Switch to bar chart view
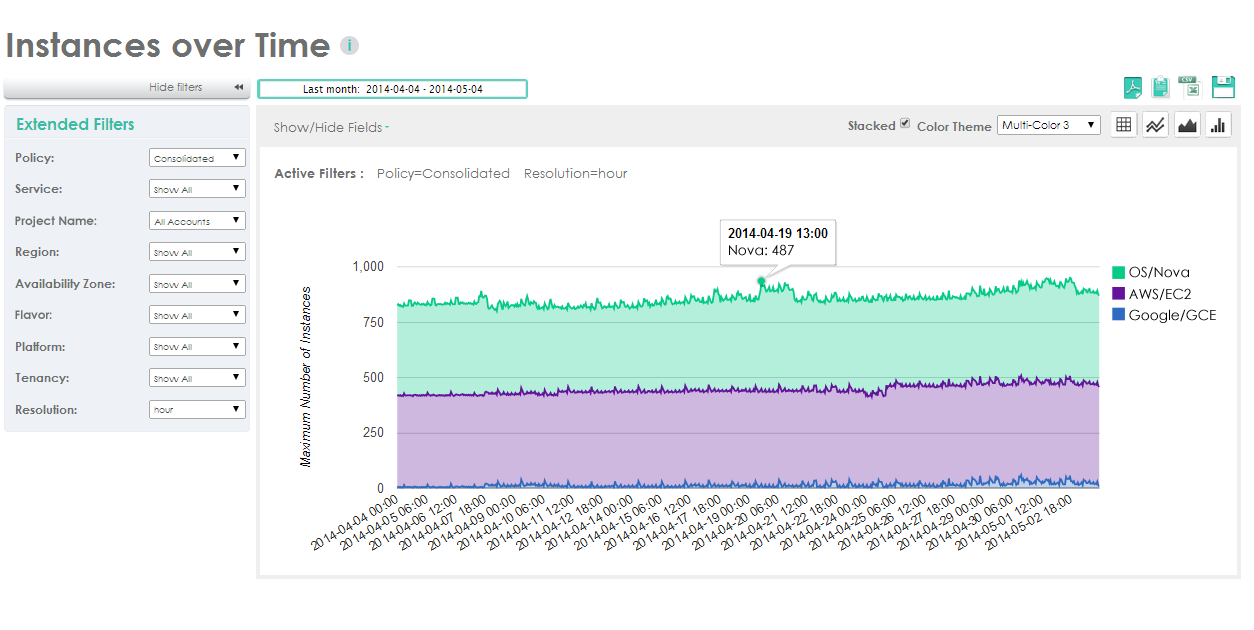The width and height of the screenshot is (1254, 630). [x=1218, y=125]
